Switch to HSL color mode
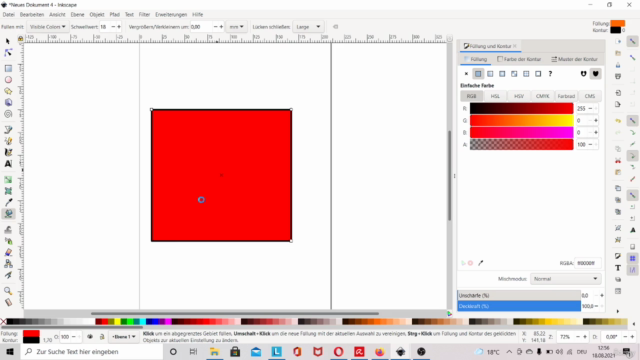The image size is (640, 360). point(495,96)
